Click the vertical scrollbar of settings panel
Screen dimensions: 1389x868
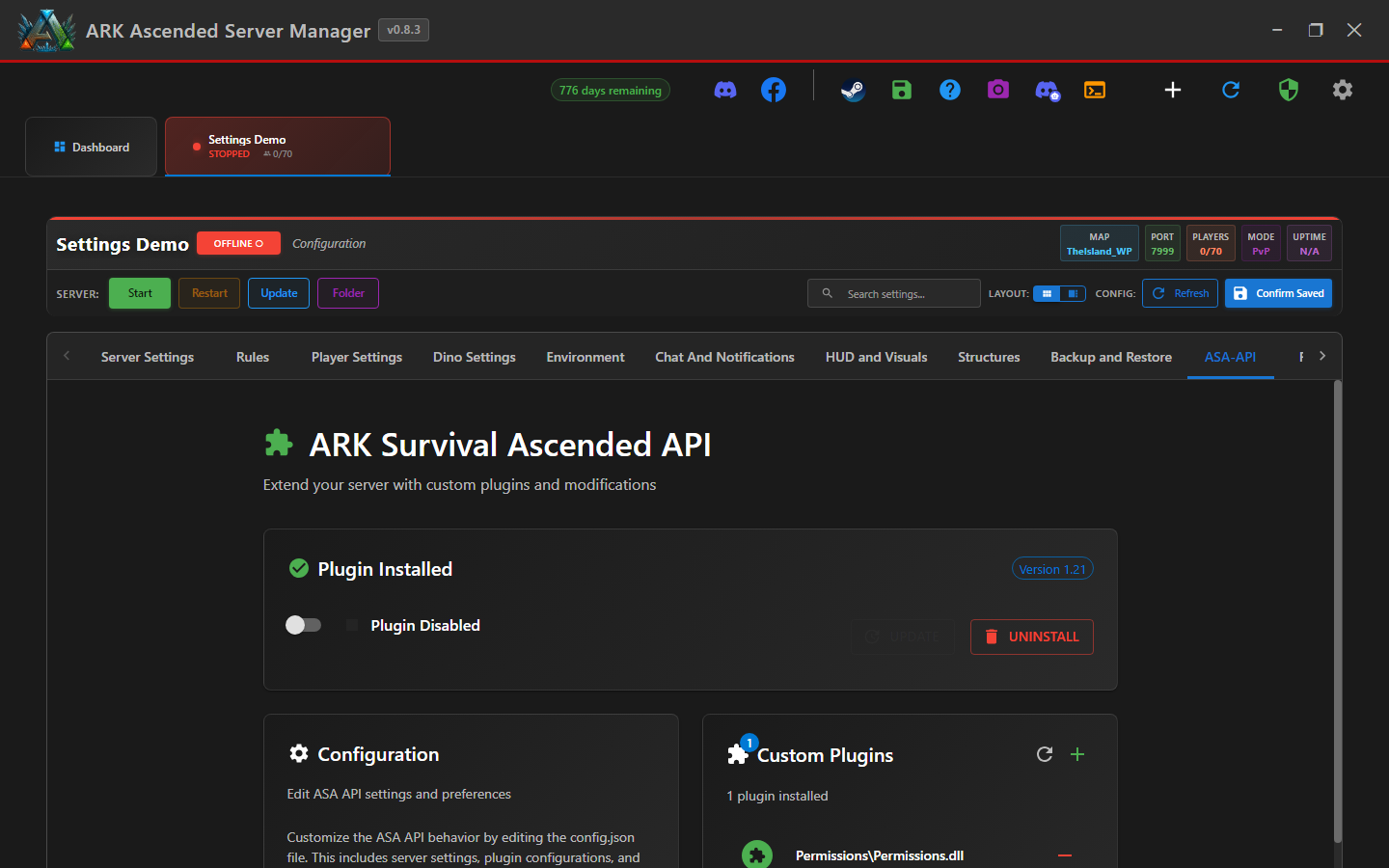[1337, 612]
